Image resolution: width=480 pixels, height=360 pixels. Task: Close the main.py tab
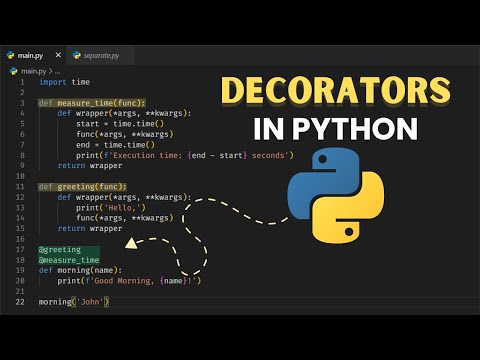pos(58,55)
